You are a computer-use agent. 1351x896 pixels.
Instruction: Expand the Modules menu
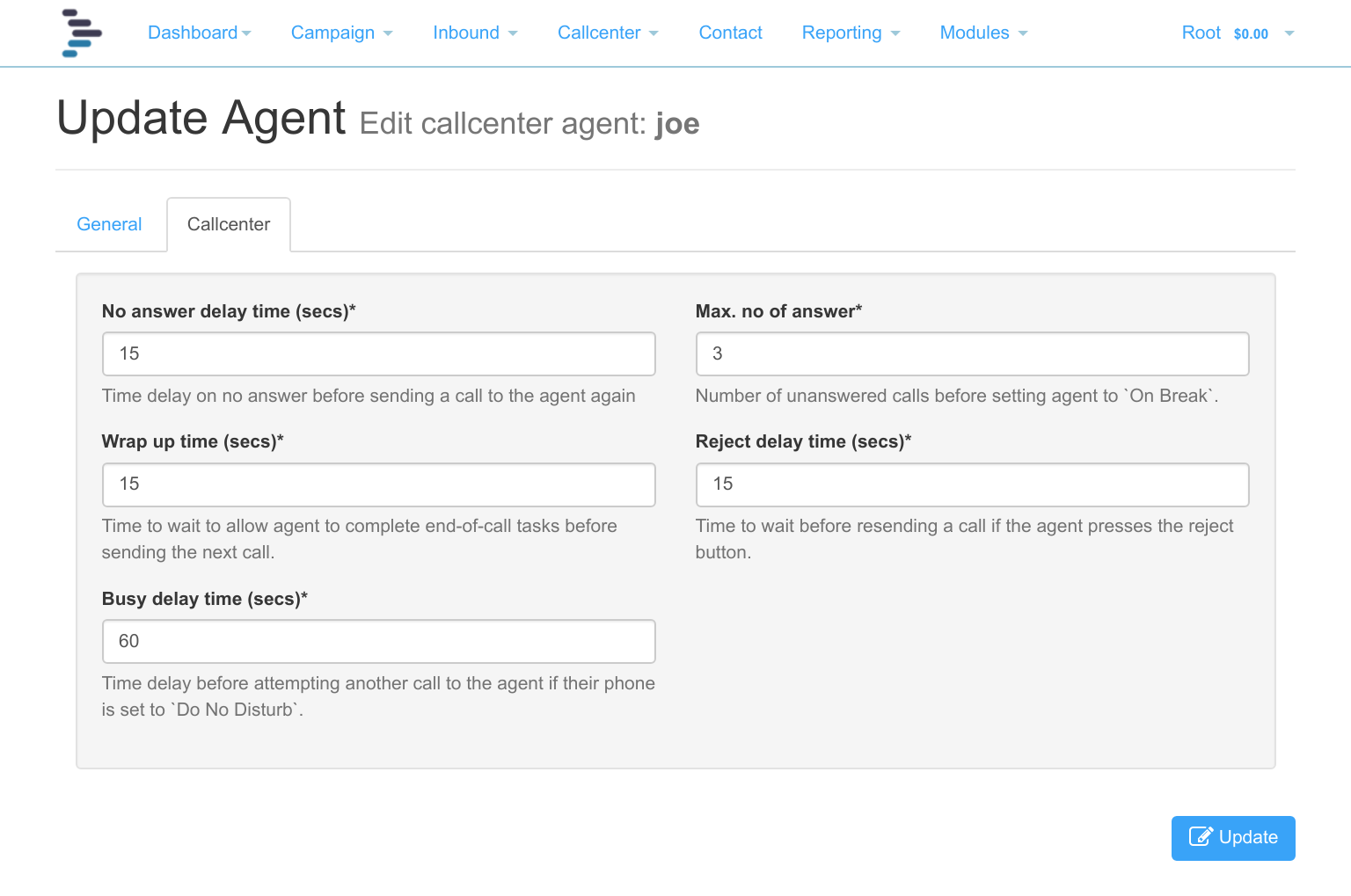(983, 33)
